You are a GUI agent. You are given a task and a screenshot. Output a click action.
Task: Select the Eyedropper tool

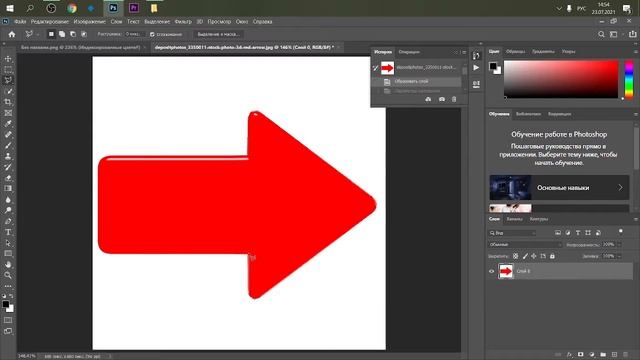[x=8, y=124]
